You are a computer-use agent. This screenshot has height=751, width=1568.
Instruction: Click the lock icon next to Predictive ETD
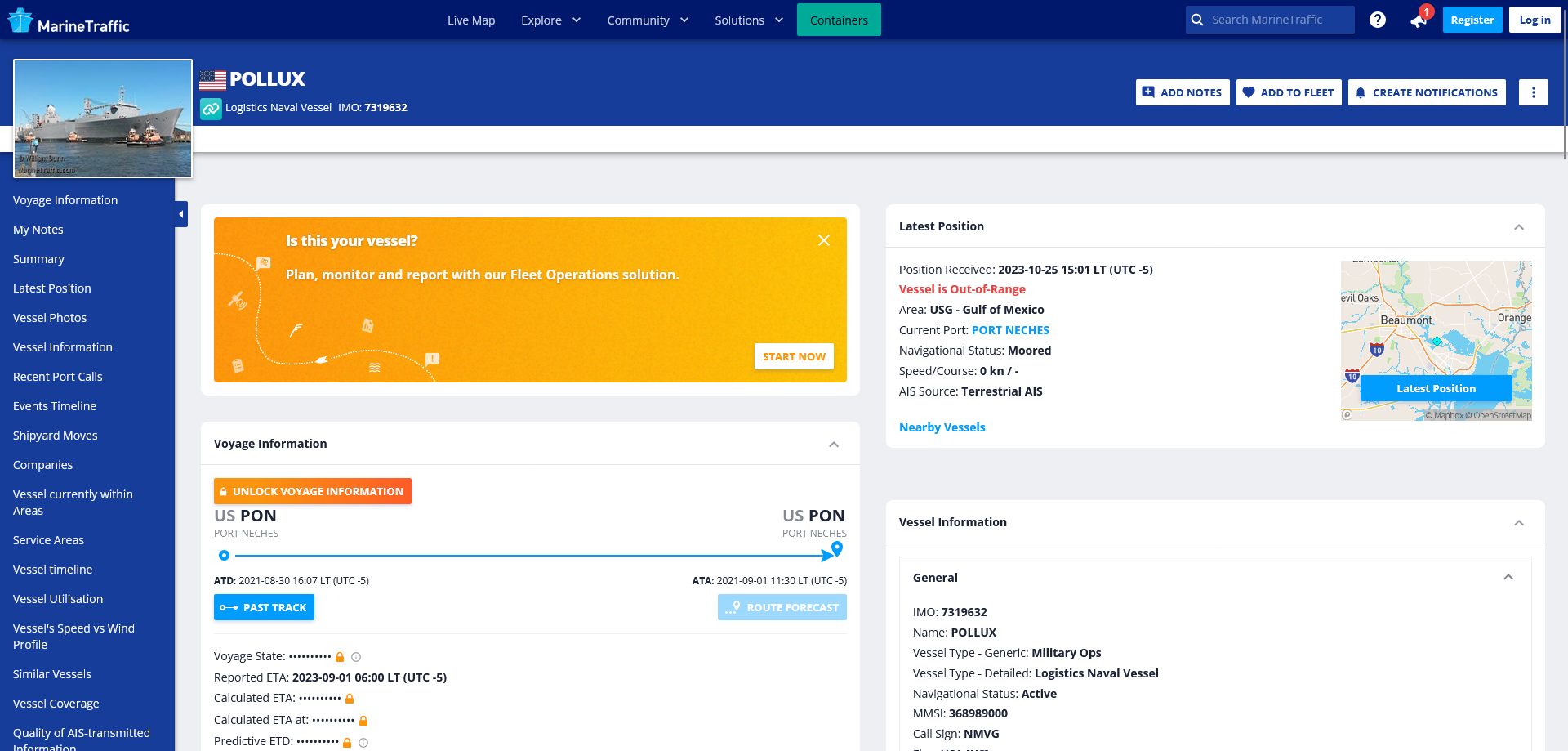tap(347, 743)
